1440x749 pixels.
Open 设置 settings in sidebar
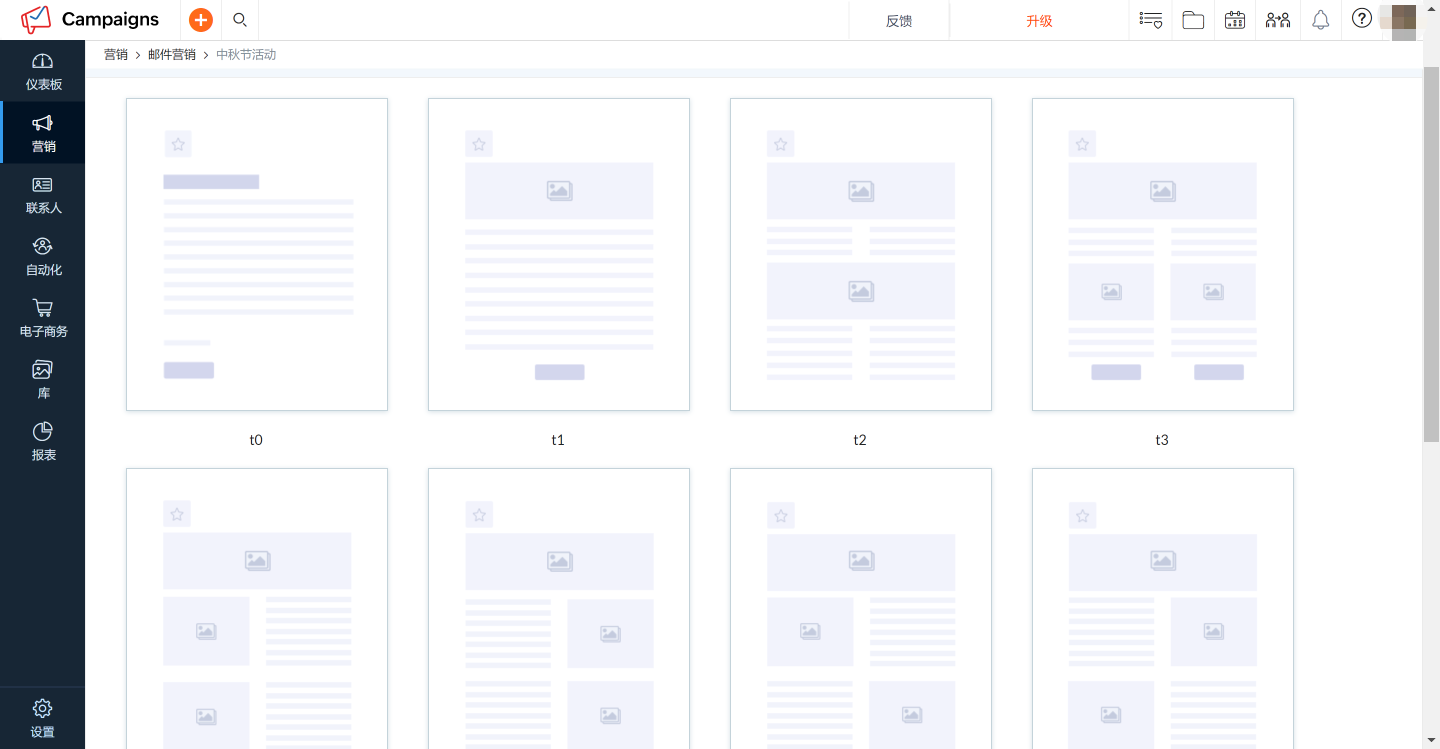tap(42, 718)
